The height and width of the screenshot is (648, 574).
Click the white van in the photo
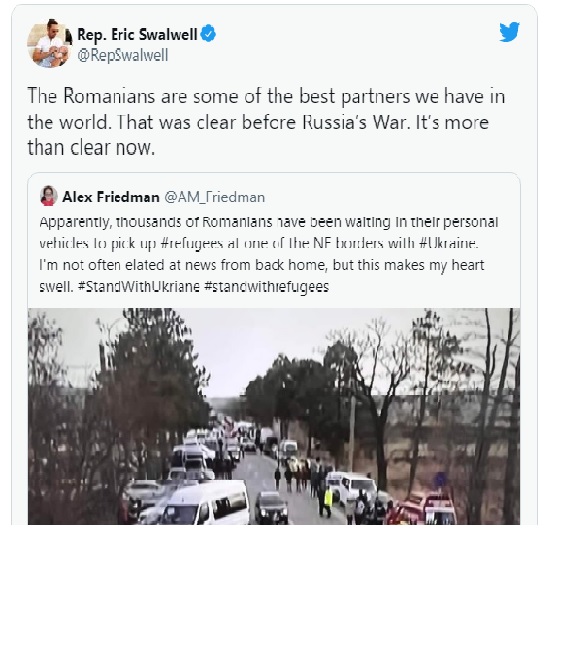click(205, 503)
